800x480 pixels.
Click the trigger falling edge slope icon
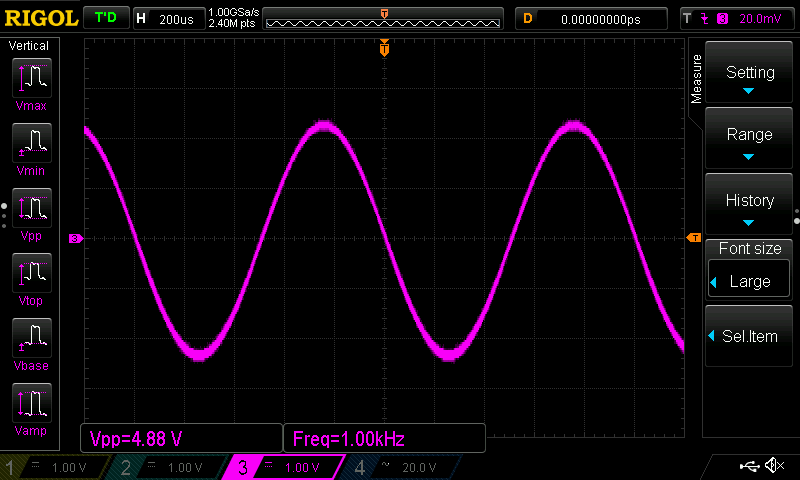(x=705, y=19)
